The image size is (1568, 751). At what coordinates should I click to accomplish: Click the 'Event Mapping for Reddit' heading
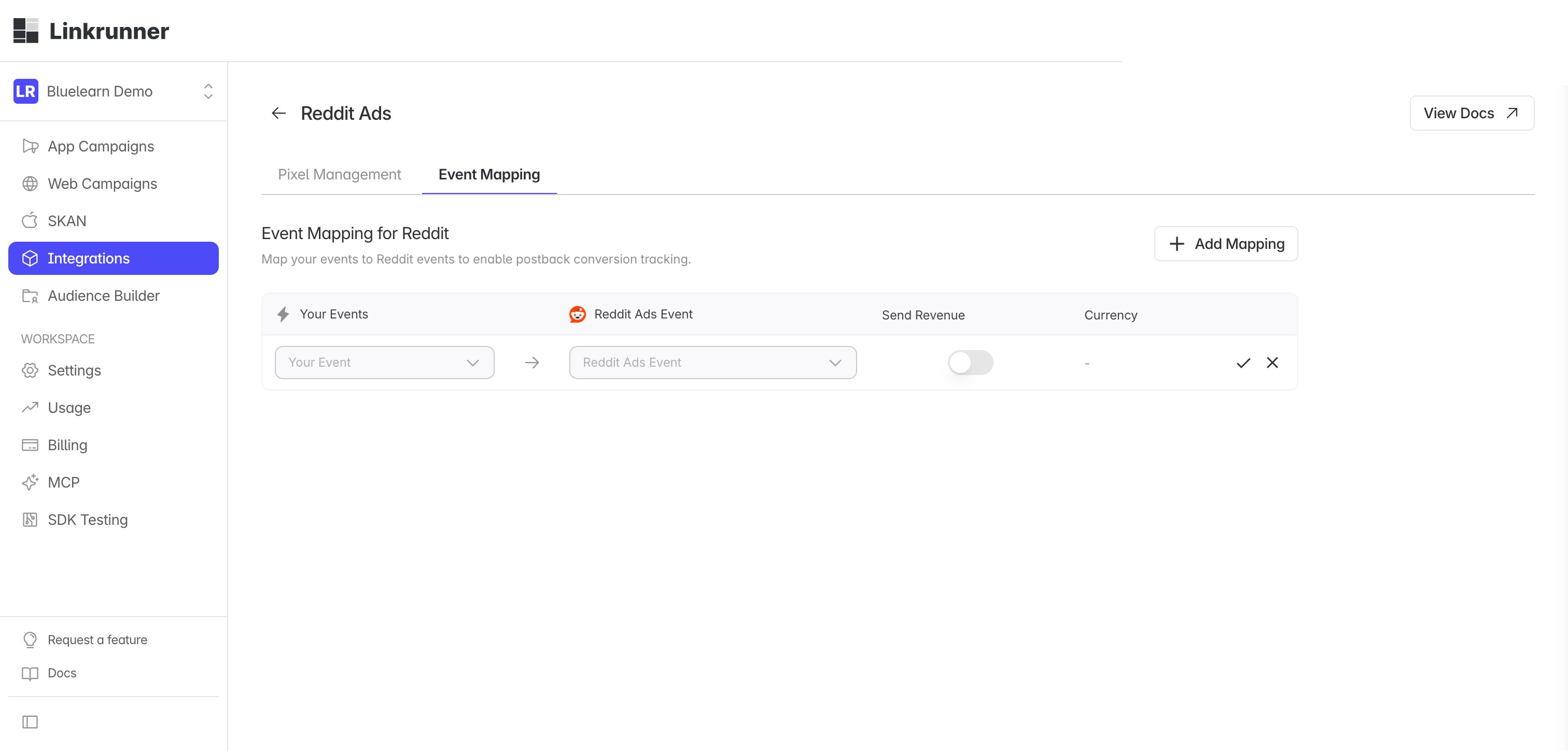[x=355, y=233]
